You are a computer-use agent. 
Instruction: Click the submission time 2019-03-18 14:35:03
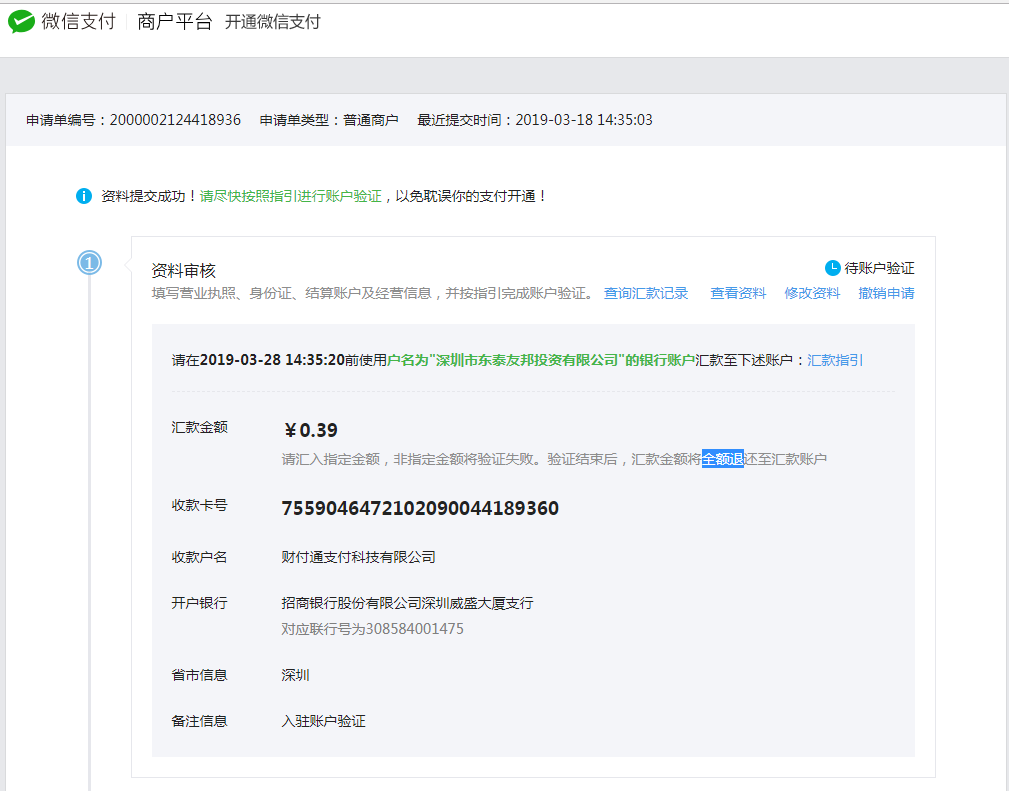pyautogui.click(x=584, y=120)
